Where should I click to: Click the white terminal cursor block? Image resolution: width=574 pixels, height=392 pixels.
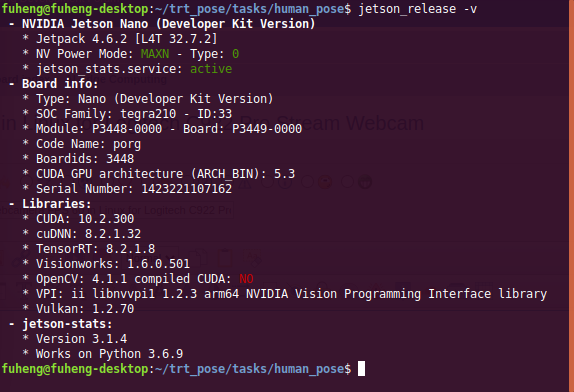pos(361,369)
